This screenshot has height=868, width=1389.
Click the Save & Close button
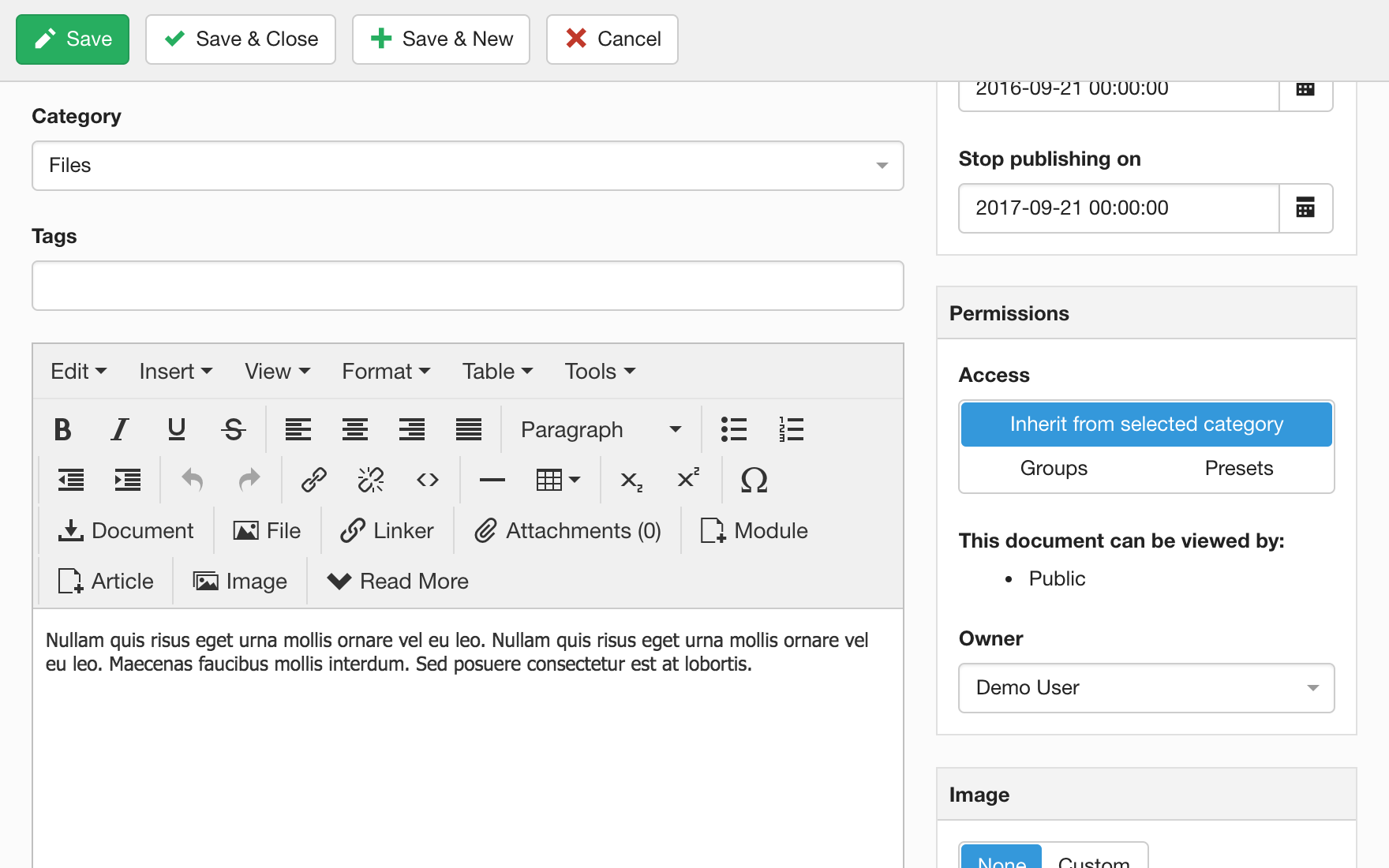241,39
